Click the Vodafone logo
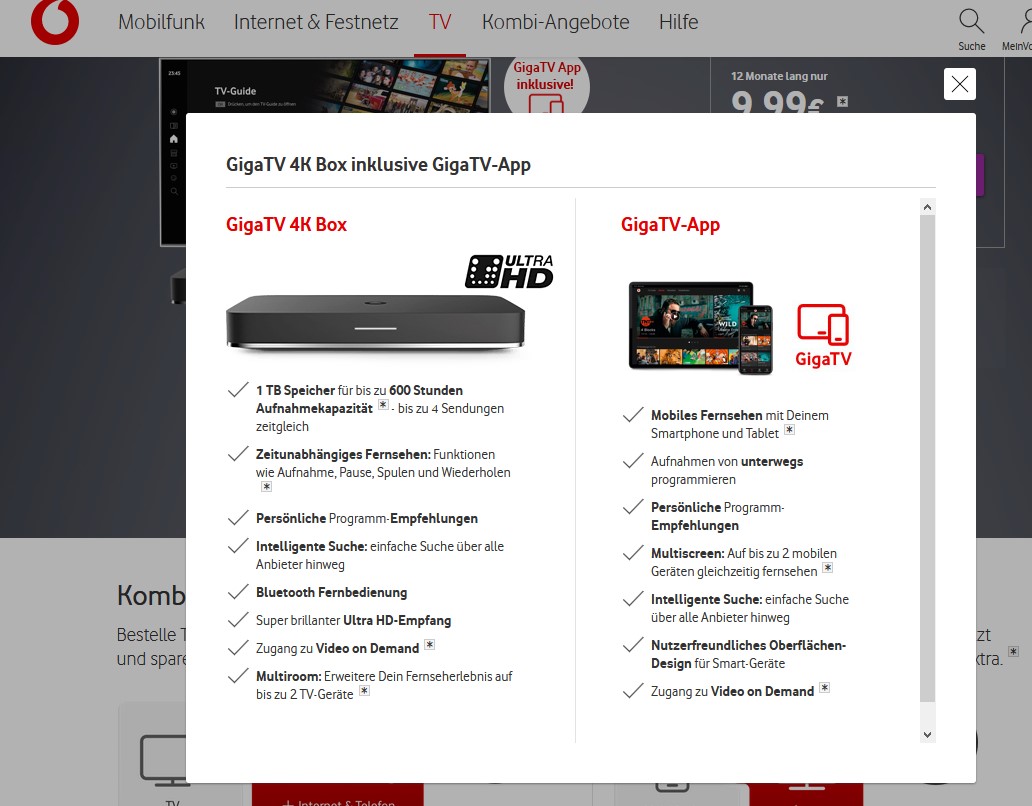This screenshot has height=806, width=1032. pos(55,22)
